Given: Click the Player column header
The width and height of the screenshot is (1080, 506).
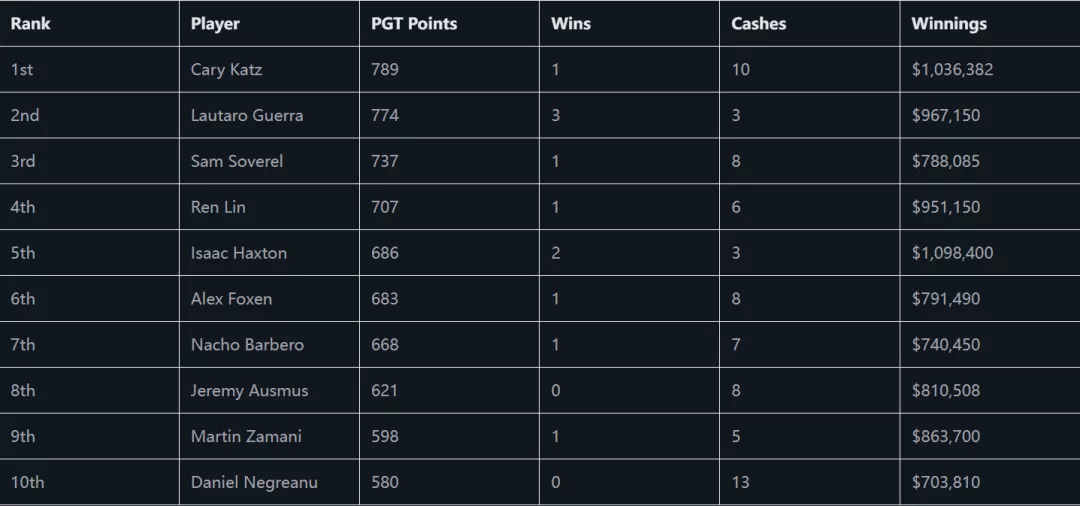Looking at the screenshot, I should 215,23.
